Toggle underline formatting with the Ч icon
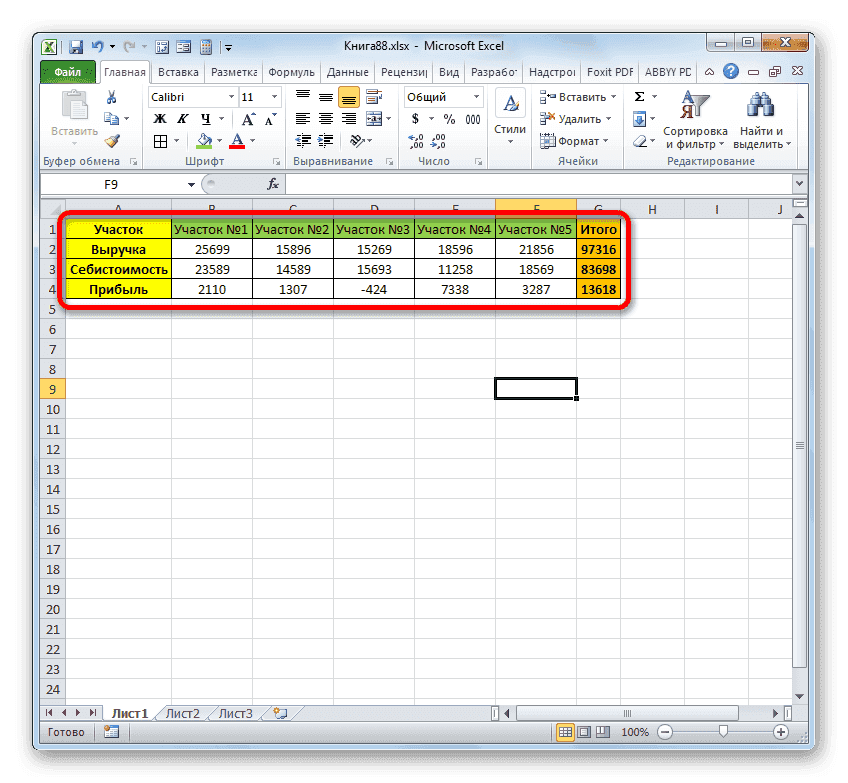The image size is (848, 783). tap(206, 117)
